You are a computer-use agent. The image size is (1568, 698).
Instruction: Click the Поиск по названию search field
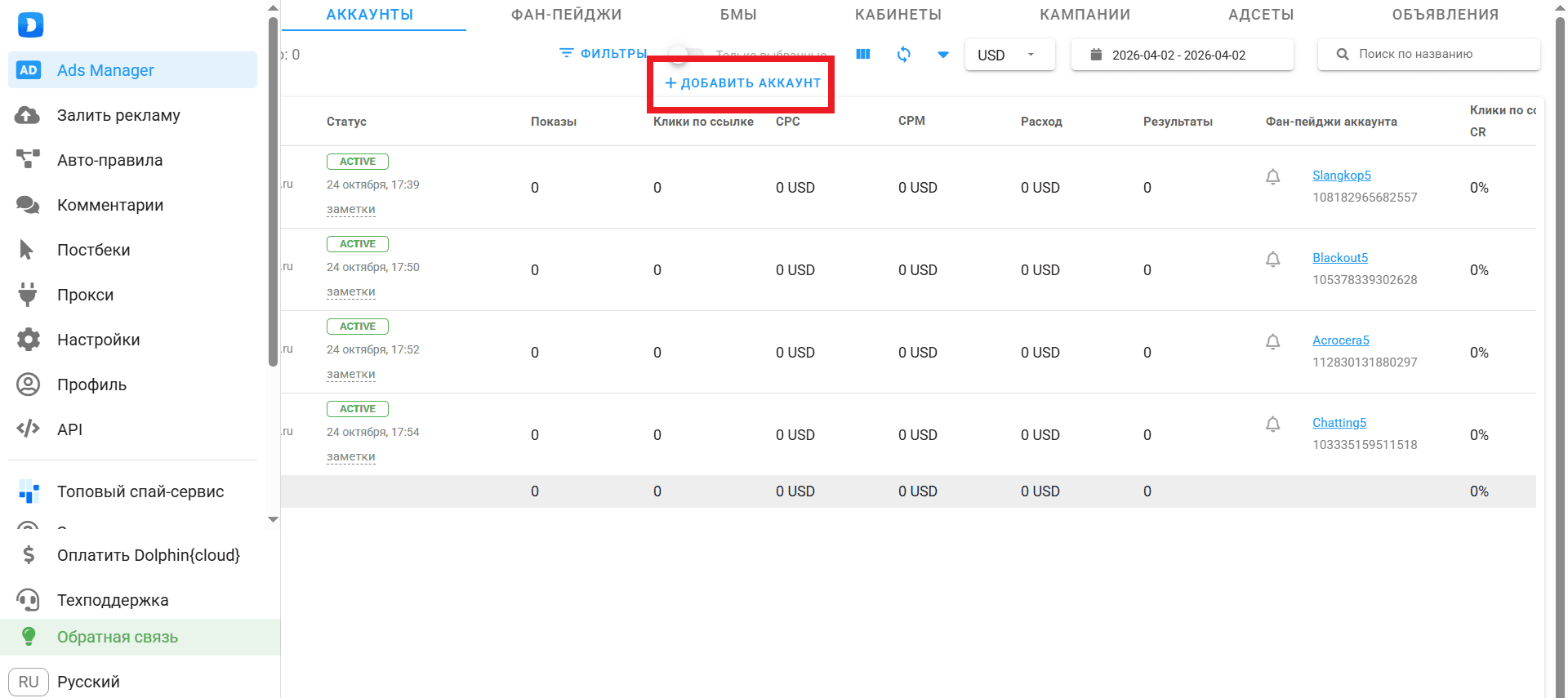coord(1437,54)
